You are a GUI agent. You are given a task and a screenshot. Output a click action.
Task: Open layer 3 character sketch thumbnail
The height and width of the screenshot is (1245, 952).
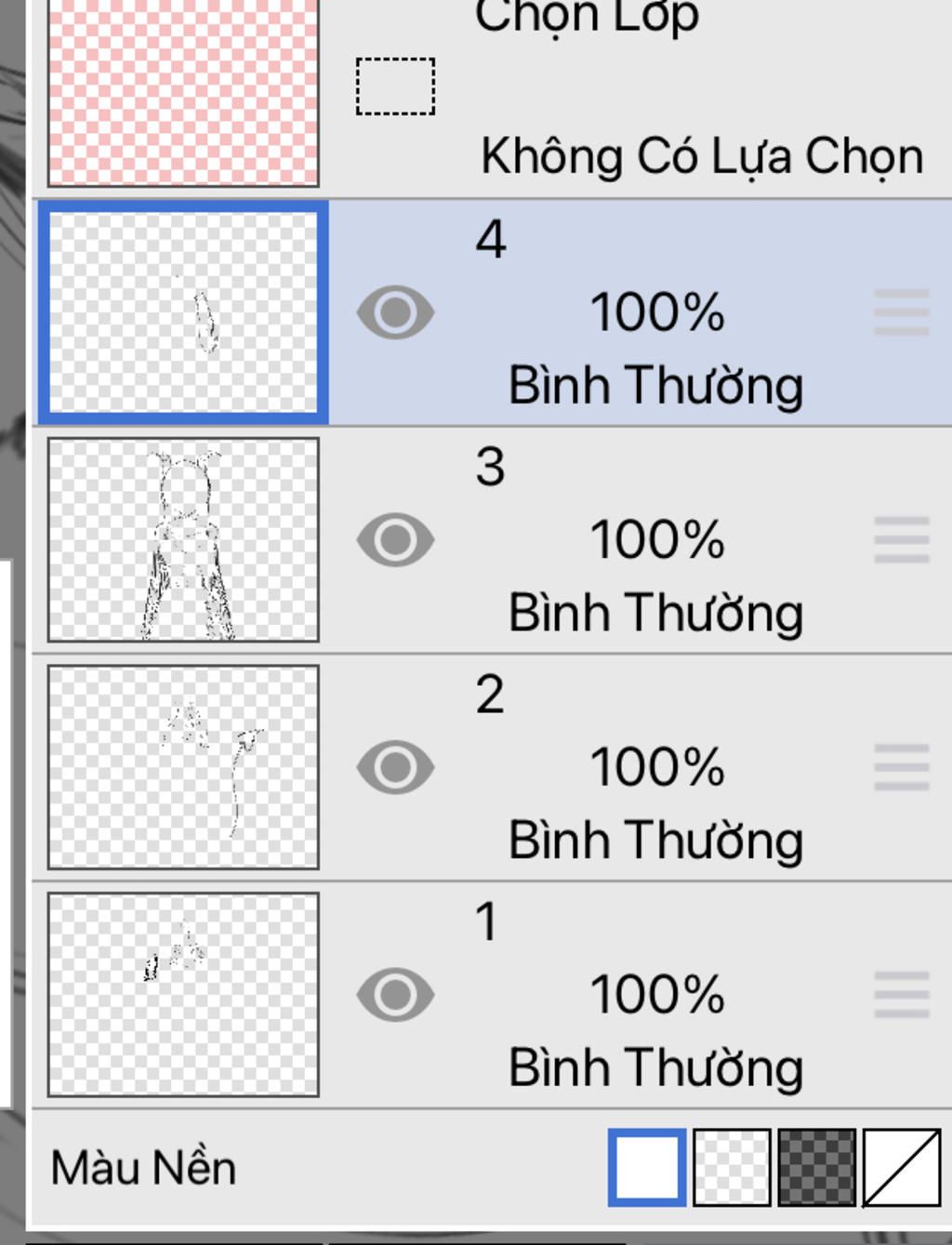[x=183, y=540]
